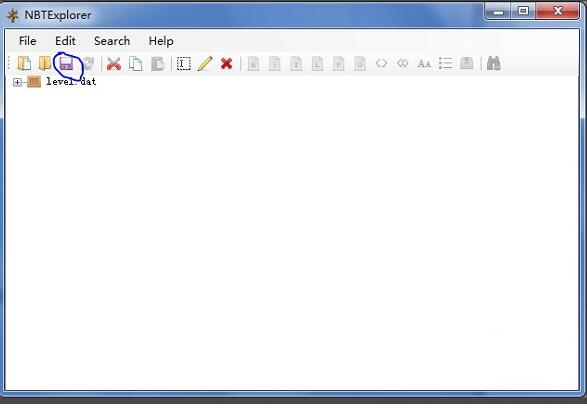This screenshot has height=411, width=587.
Task: Click the Open Folder toolbar icon
Action: [x=45, y=63]
